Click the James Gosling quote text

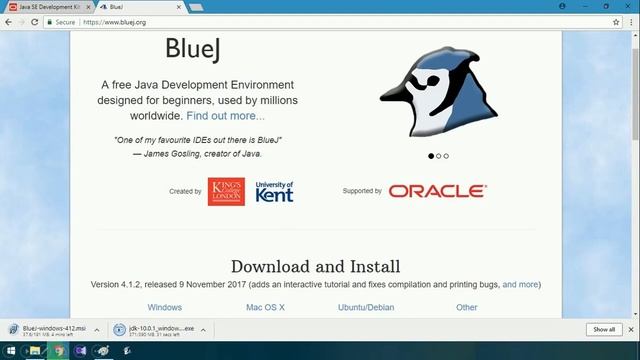pyautogui.click(x=198, y=147)
